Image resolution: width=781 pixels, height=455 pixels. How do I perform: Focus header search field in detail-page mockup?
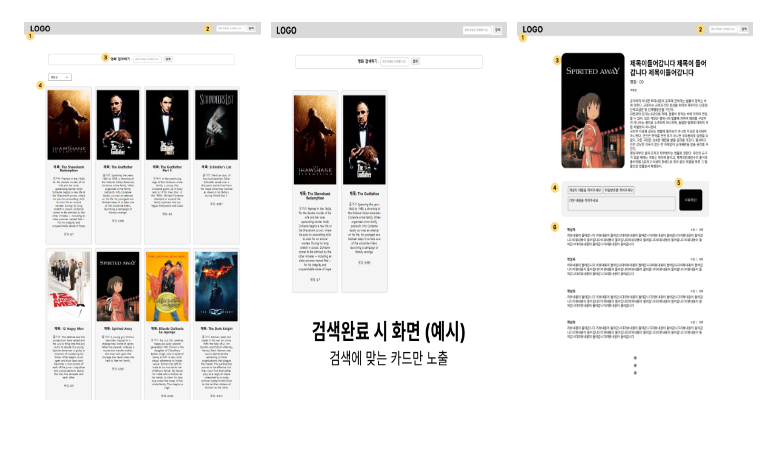coord(723,29)
